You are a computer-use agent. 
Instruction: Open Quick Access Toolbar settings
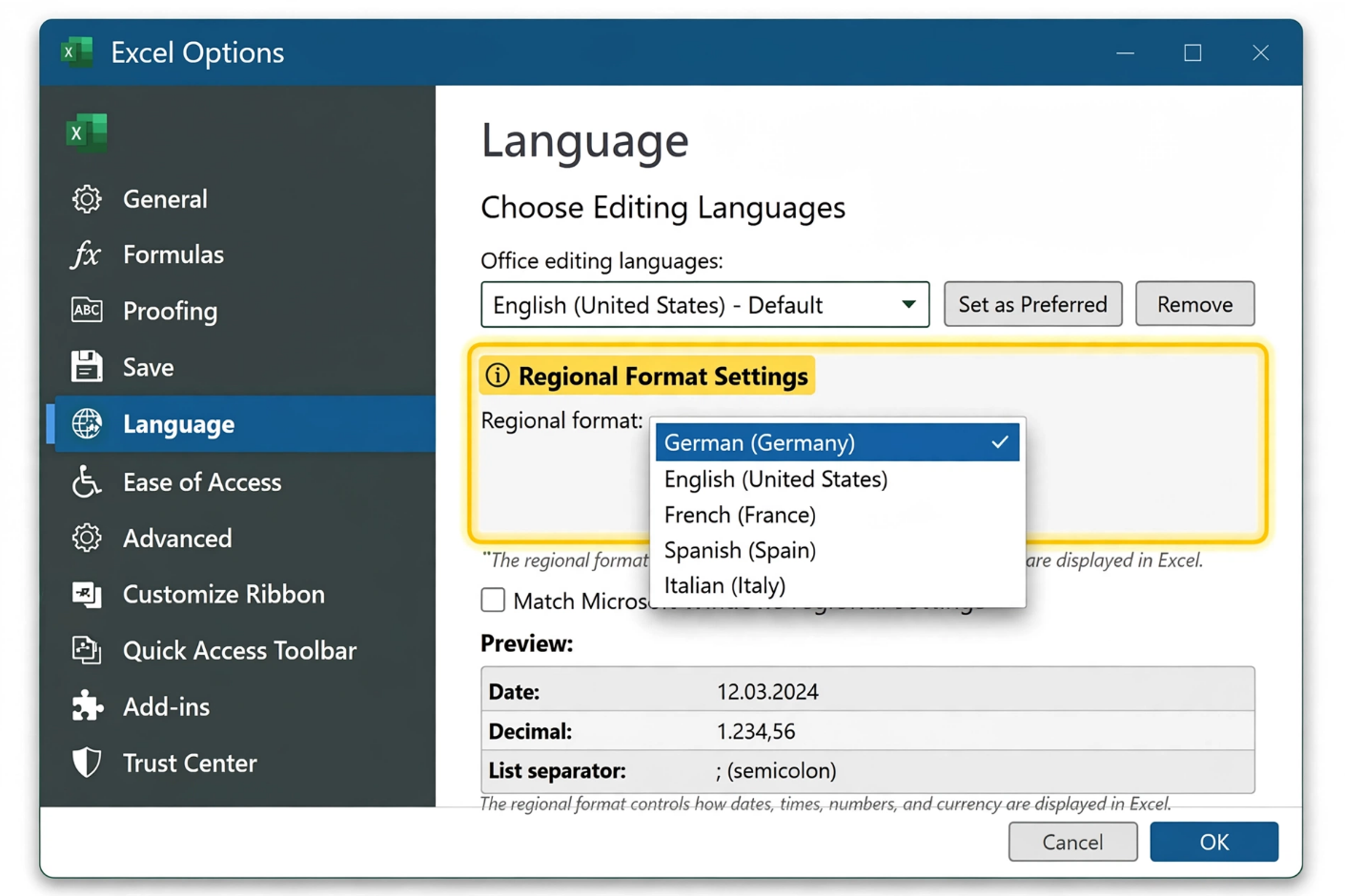240,650
